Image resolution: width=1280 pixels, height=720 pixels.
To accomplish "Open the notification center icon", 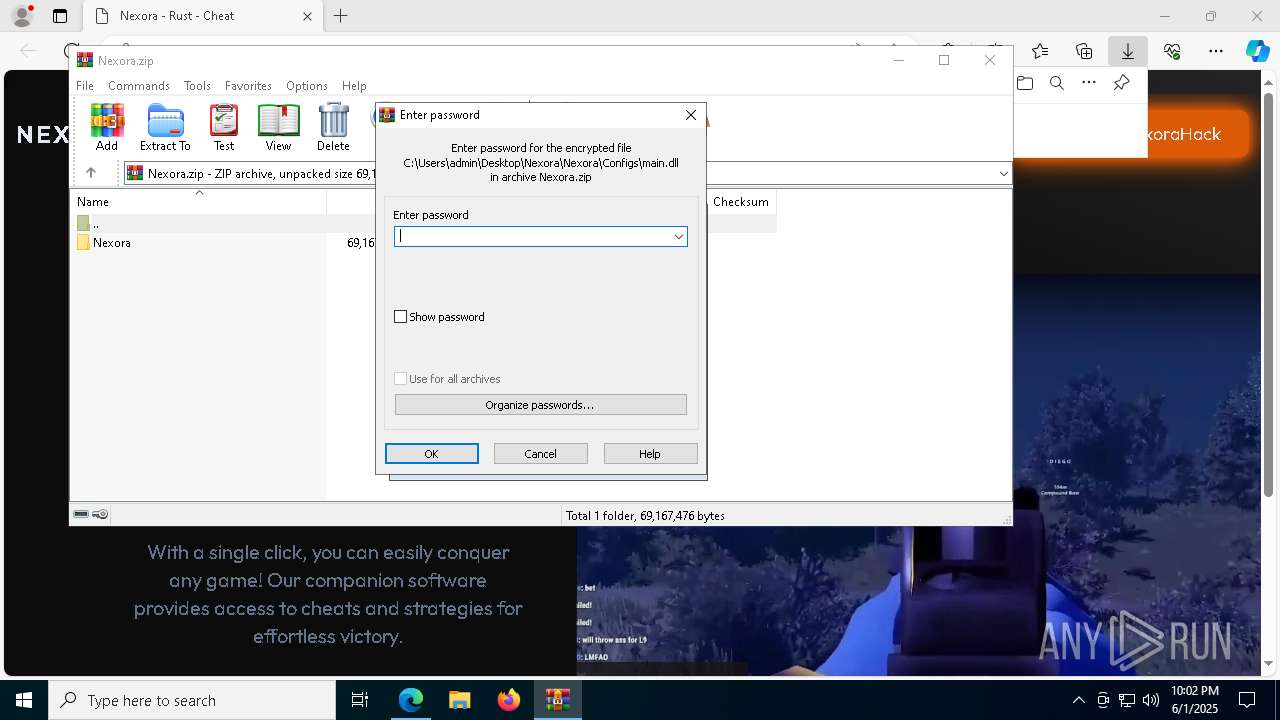I will (x=1247, y=700).
